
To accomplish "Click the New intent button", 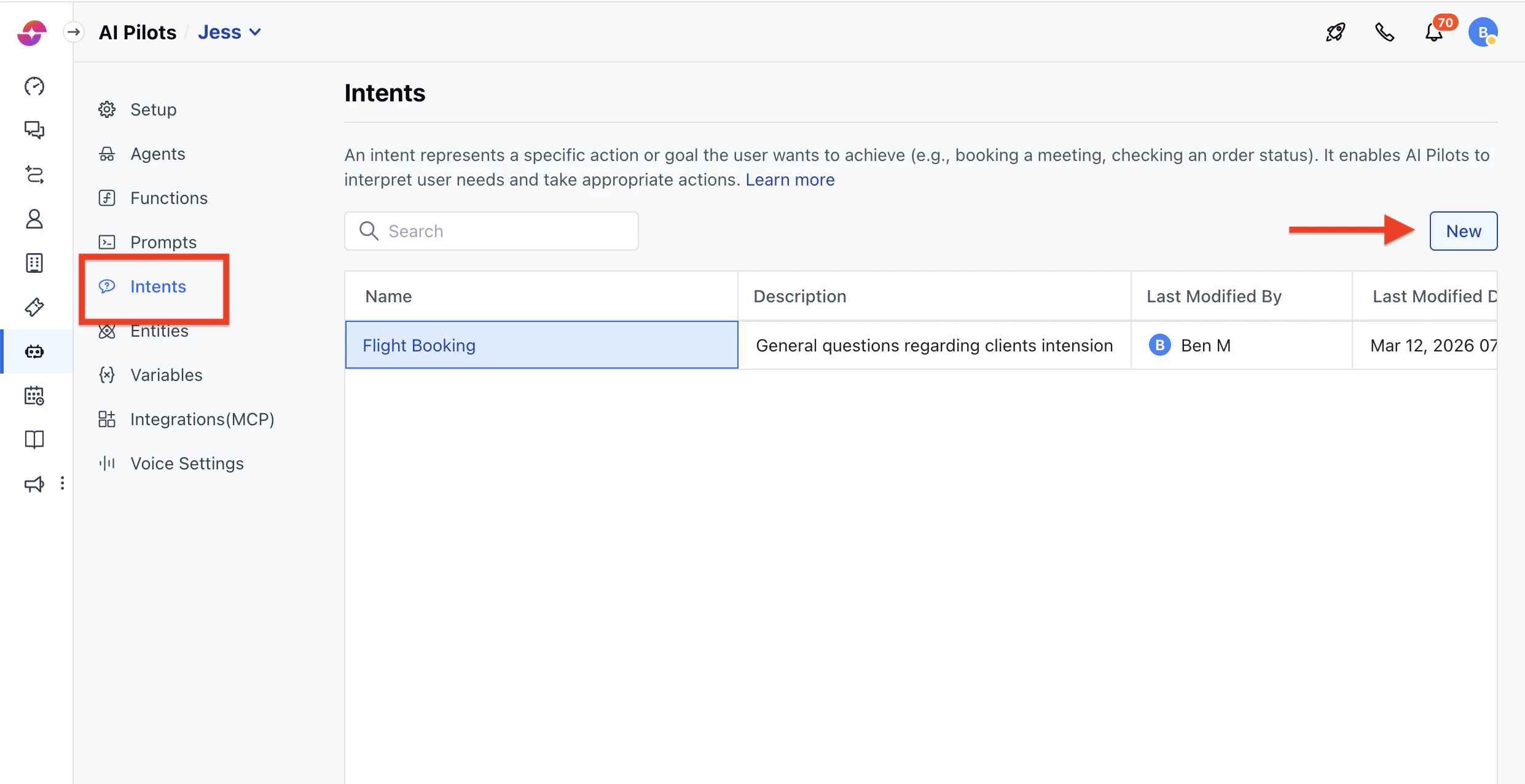I will pos(1463,231).
